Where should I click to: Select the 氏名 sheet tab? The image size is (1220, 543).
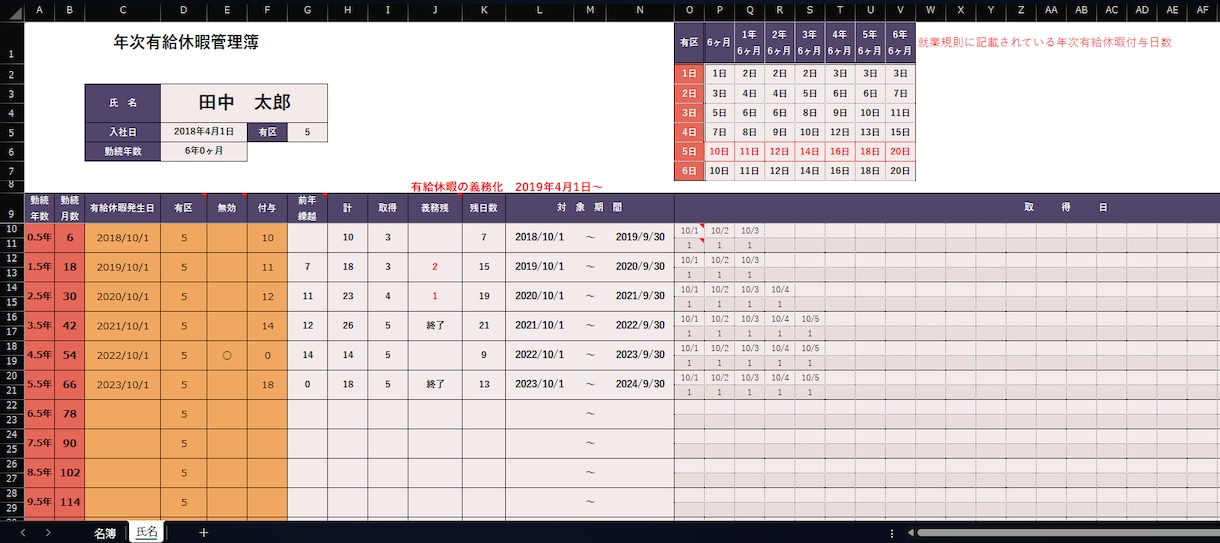pyautogui.click(x=147, y=532)
